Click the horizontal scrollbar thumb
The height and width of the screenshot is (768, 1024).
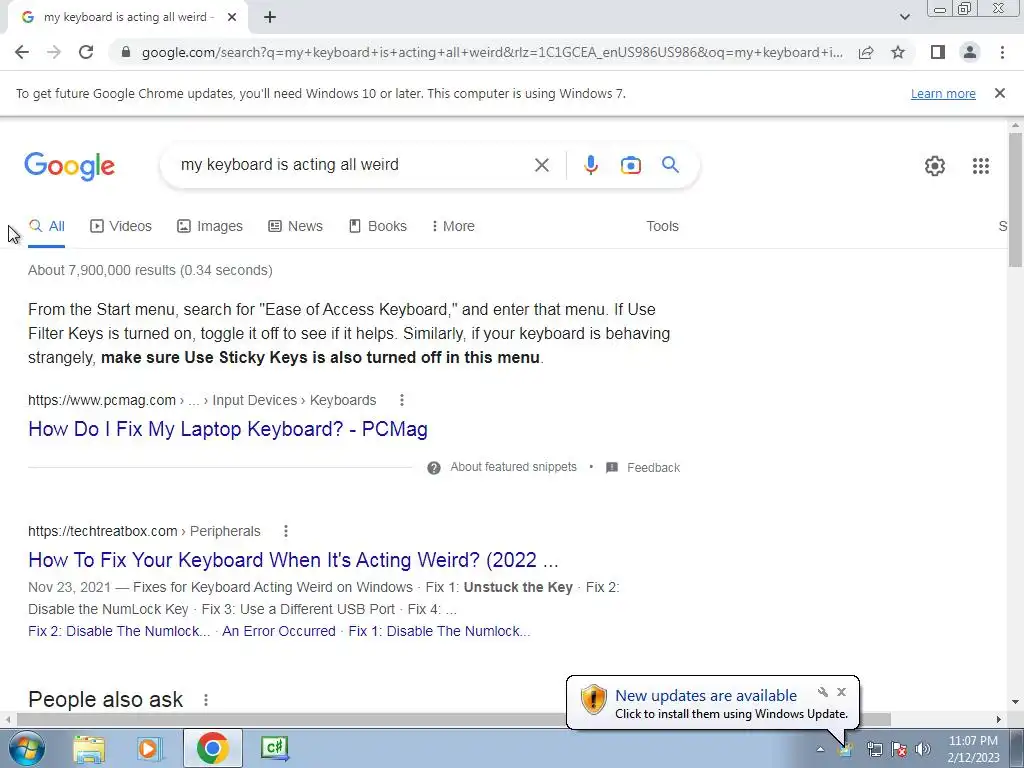454,719
